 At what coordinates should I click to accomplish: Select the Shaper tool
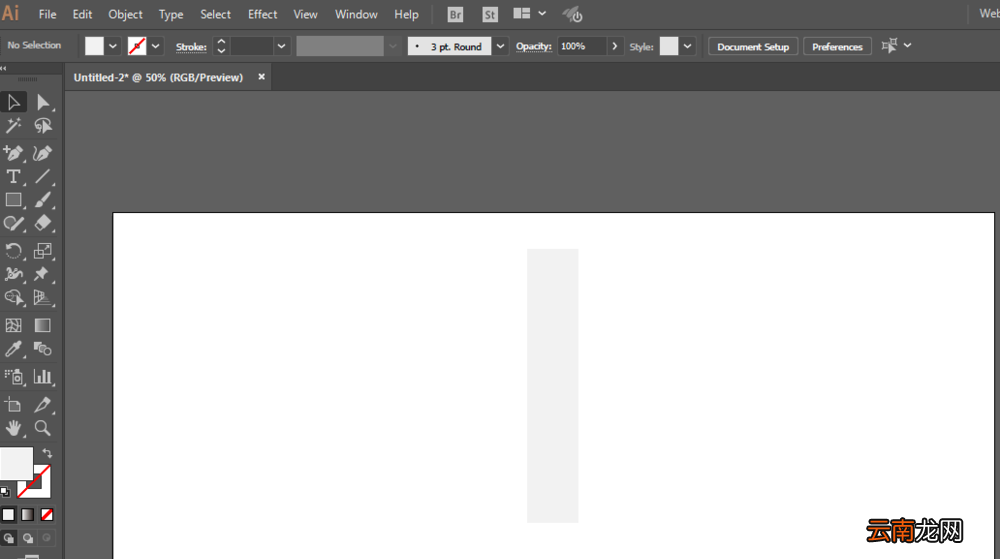[x=13, y=224]
